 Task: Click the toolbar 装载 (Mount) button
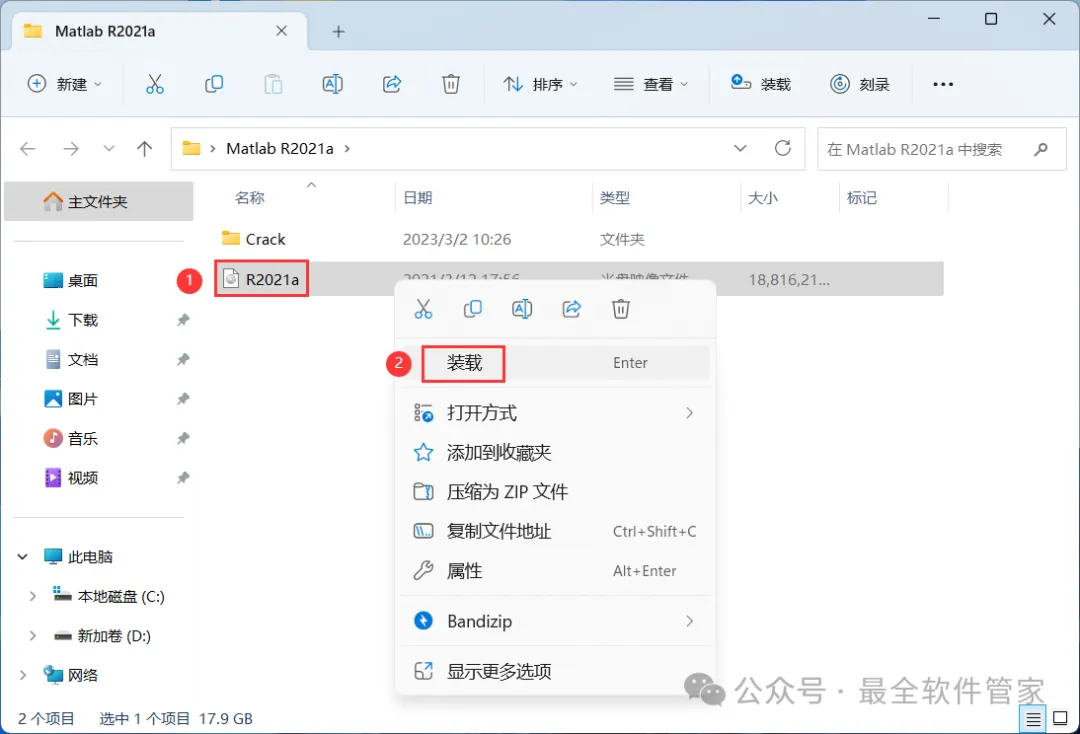(x=760, y=84)
